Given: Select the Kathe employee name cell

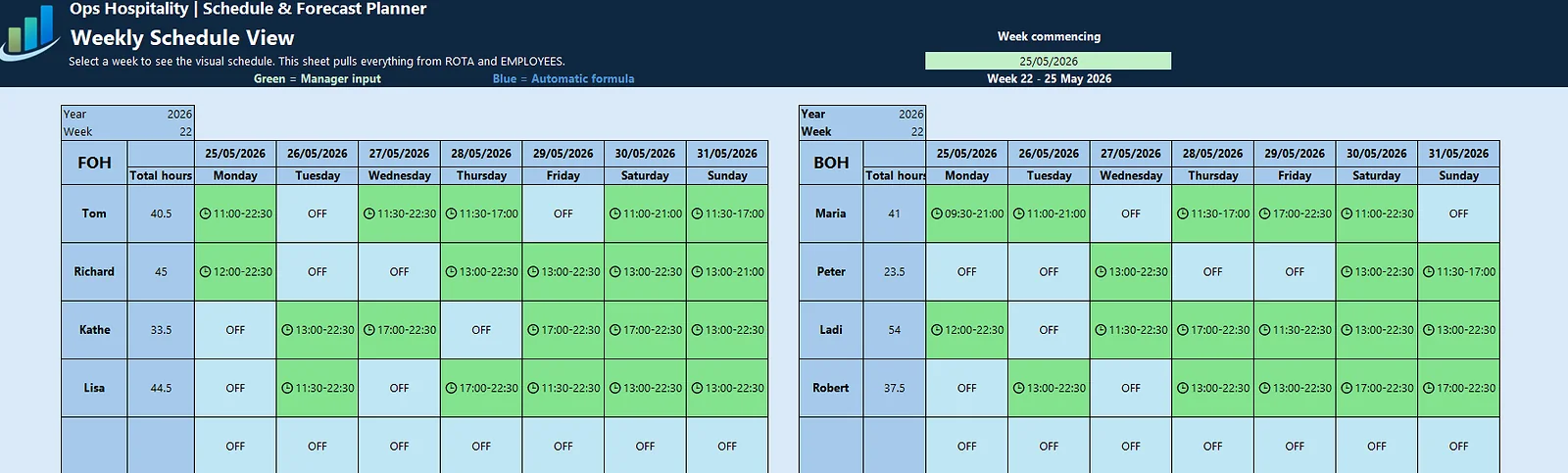Looking at the screenshot, I should pos(94,330).
